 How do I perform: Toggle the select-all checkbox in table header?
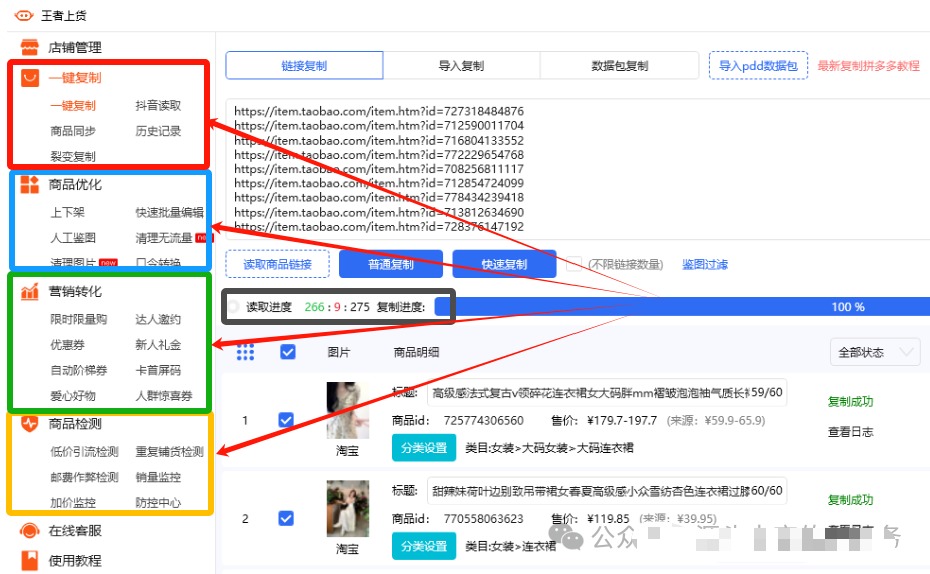[x=288, y=352]
